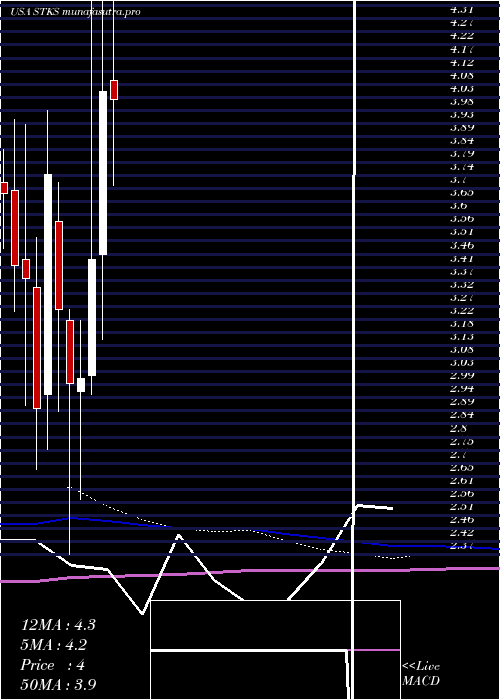The image size is (500, 700).
Task: Select the 3.13 price axis label
Action: tap(462, 336)
